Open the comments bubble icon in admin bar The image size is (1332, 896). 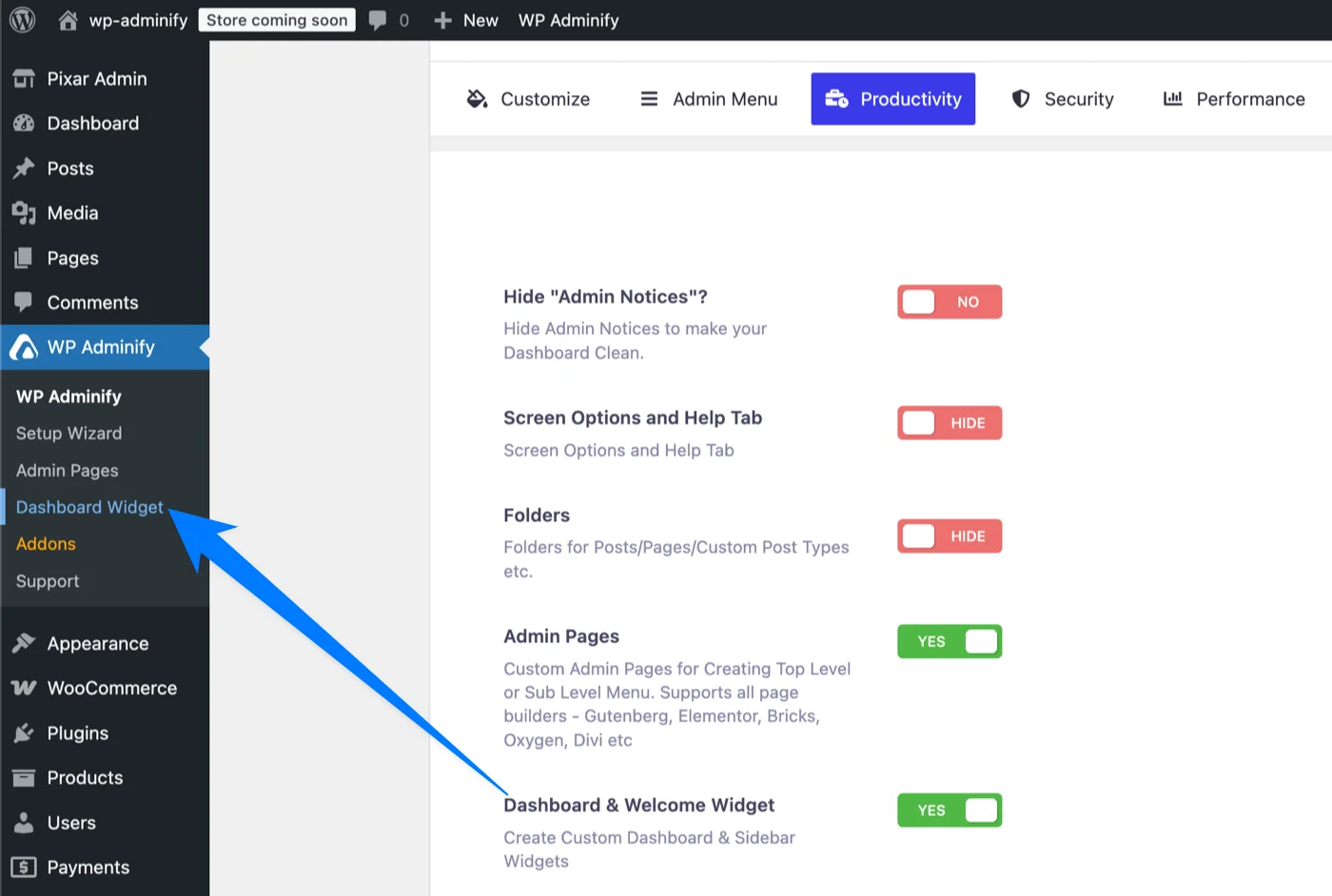[378, 21]
